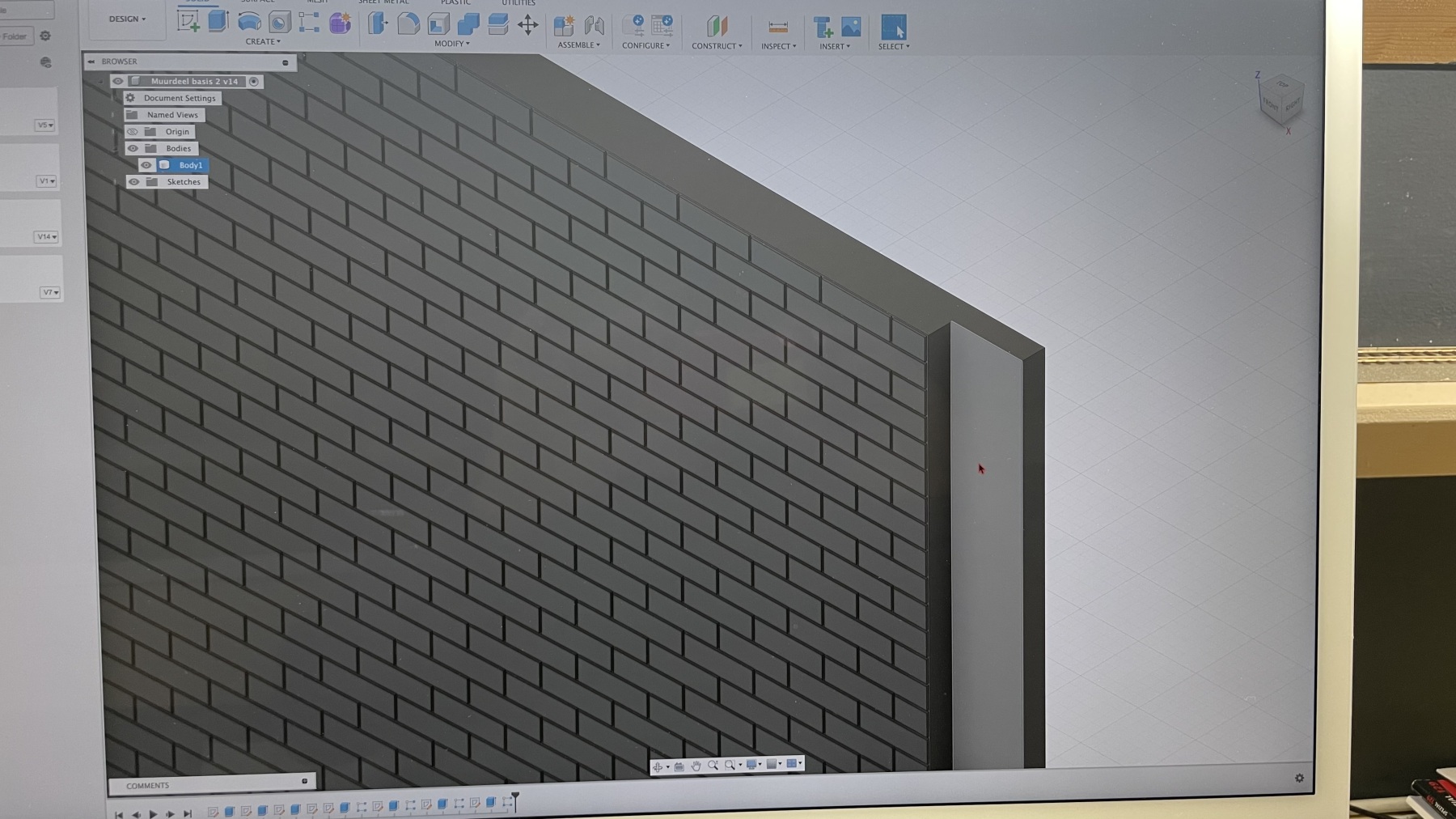1456x819 pixels.
Task: Open the ASSEMBLE dropdown menu
Action: [579, 45]
